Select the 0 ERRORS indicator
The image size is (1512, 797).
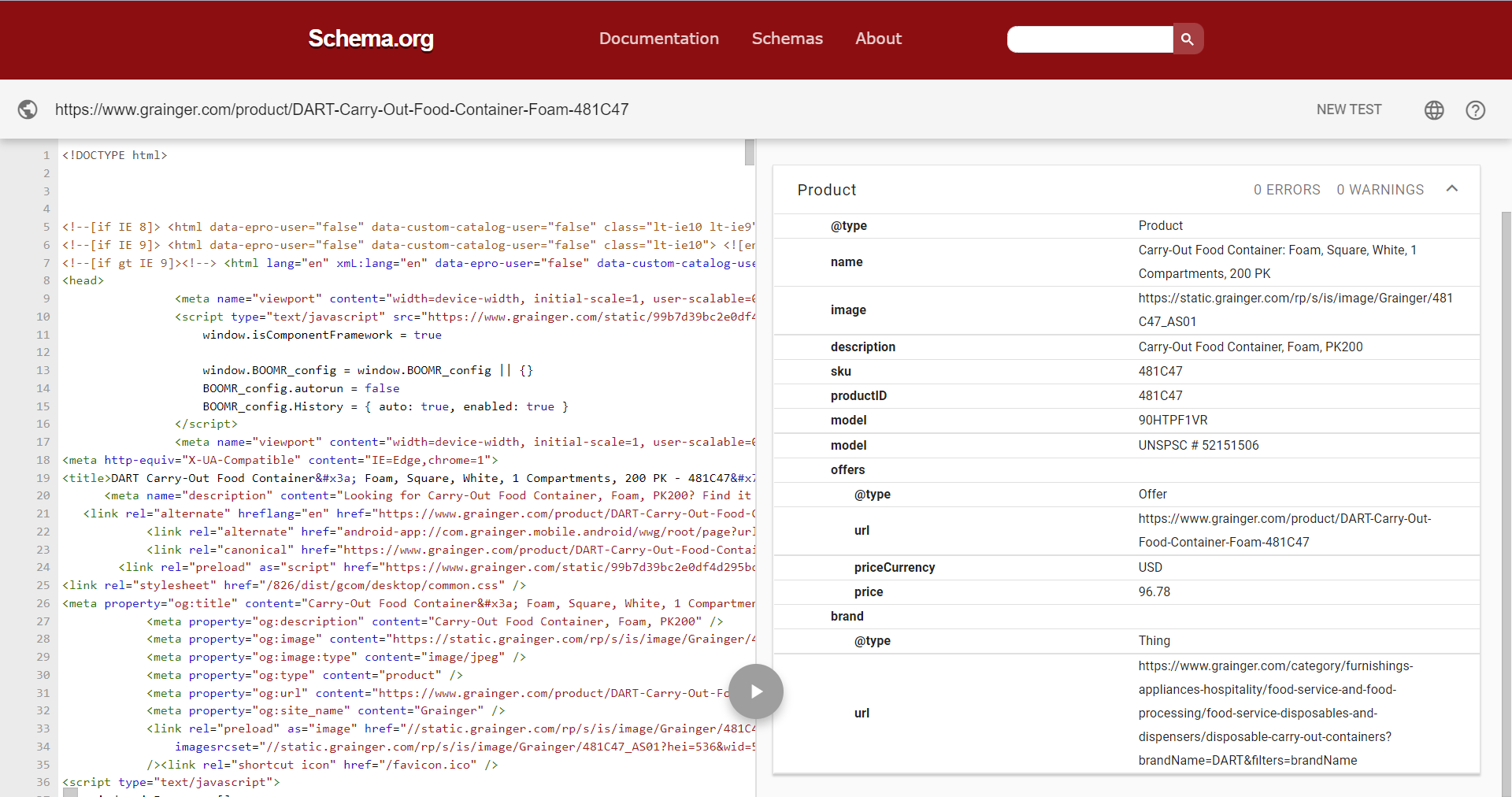point(1287,189)
